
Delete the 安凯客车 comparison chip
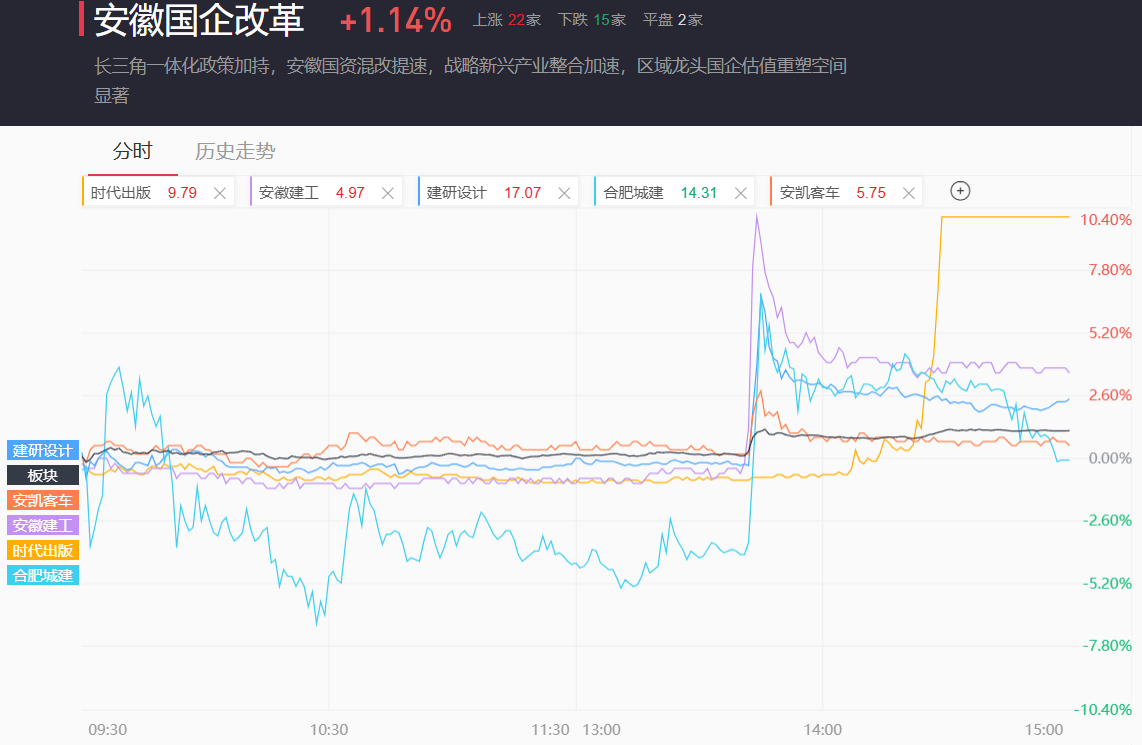pos(909,193)
